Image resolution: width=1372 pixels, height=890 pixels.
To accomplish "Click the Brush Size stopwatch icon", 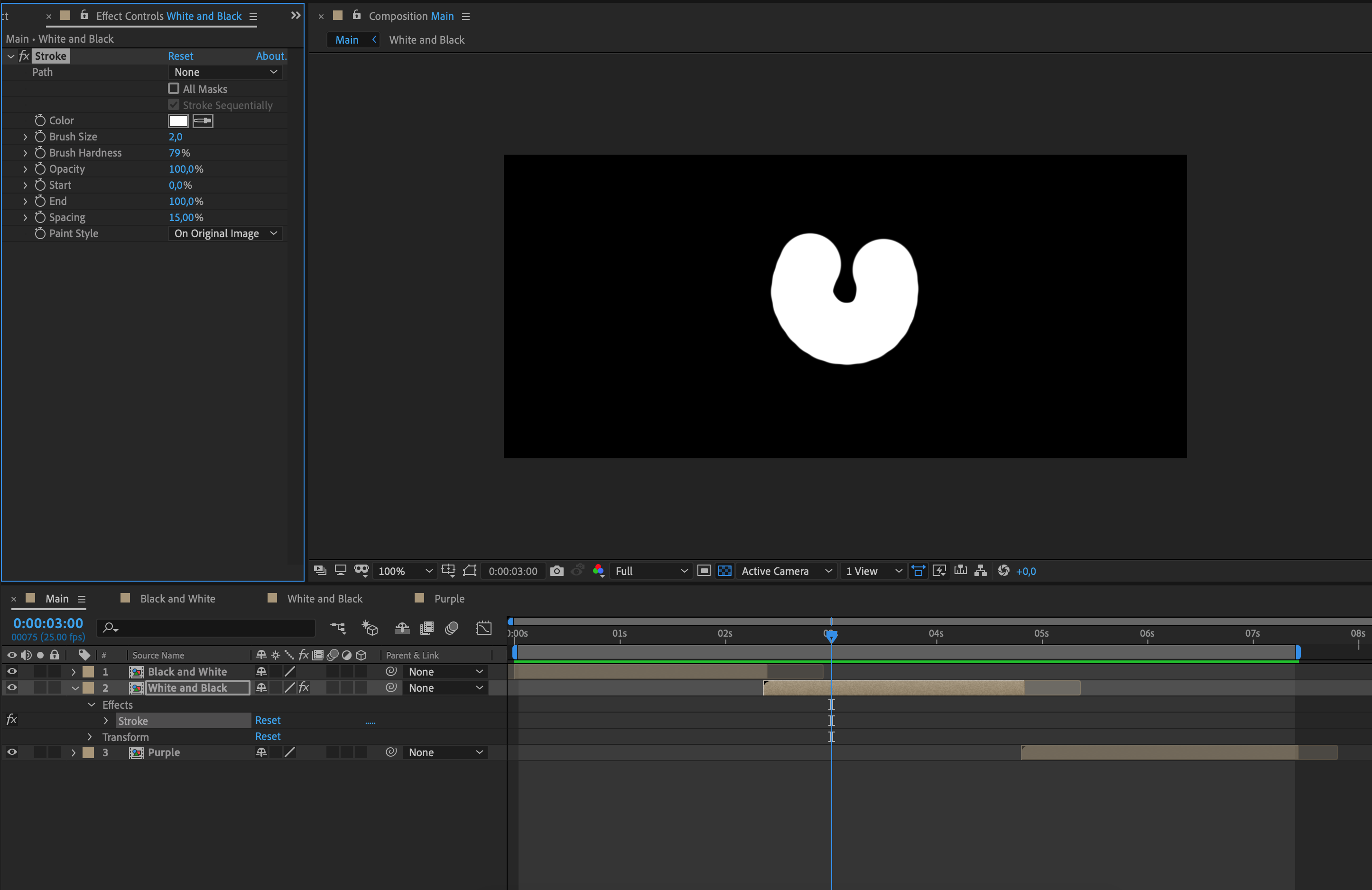I will (40, 137).
